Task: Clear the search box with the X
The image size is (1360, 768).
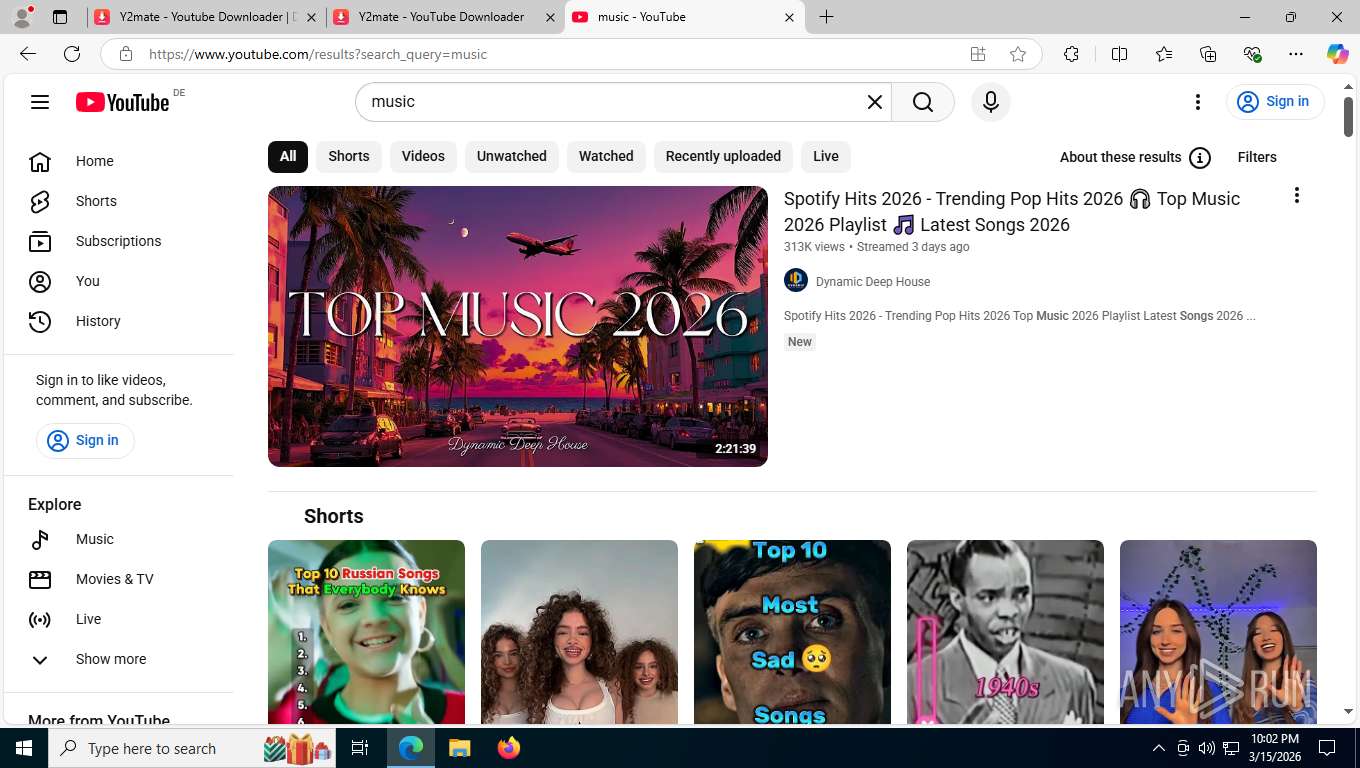Action: click(x=875, y=102)
